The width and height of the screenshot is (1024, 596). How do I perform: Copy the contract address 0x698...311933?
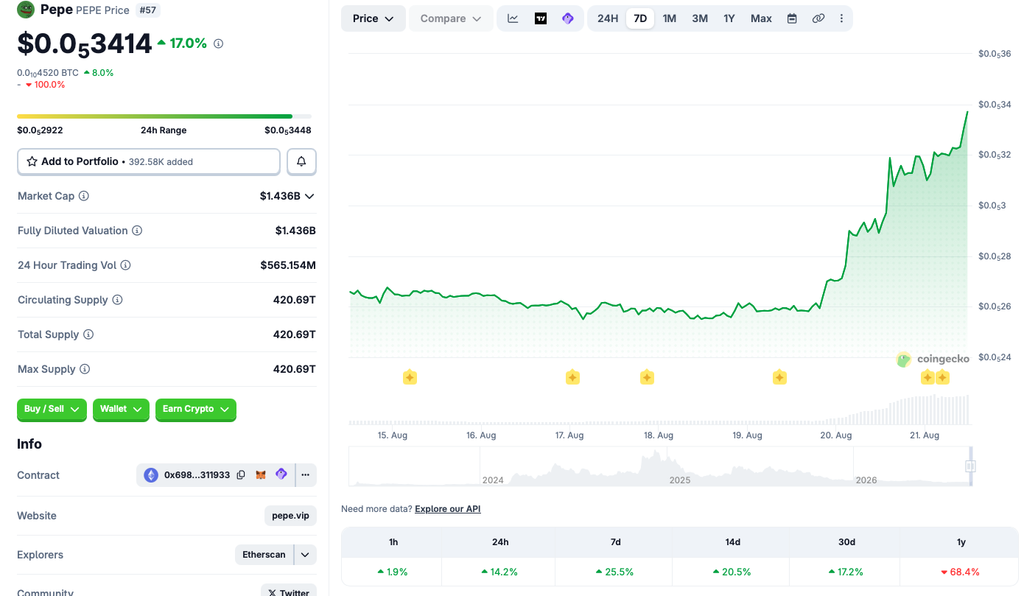pos(241,475)
